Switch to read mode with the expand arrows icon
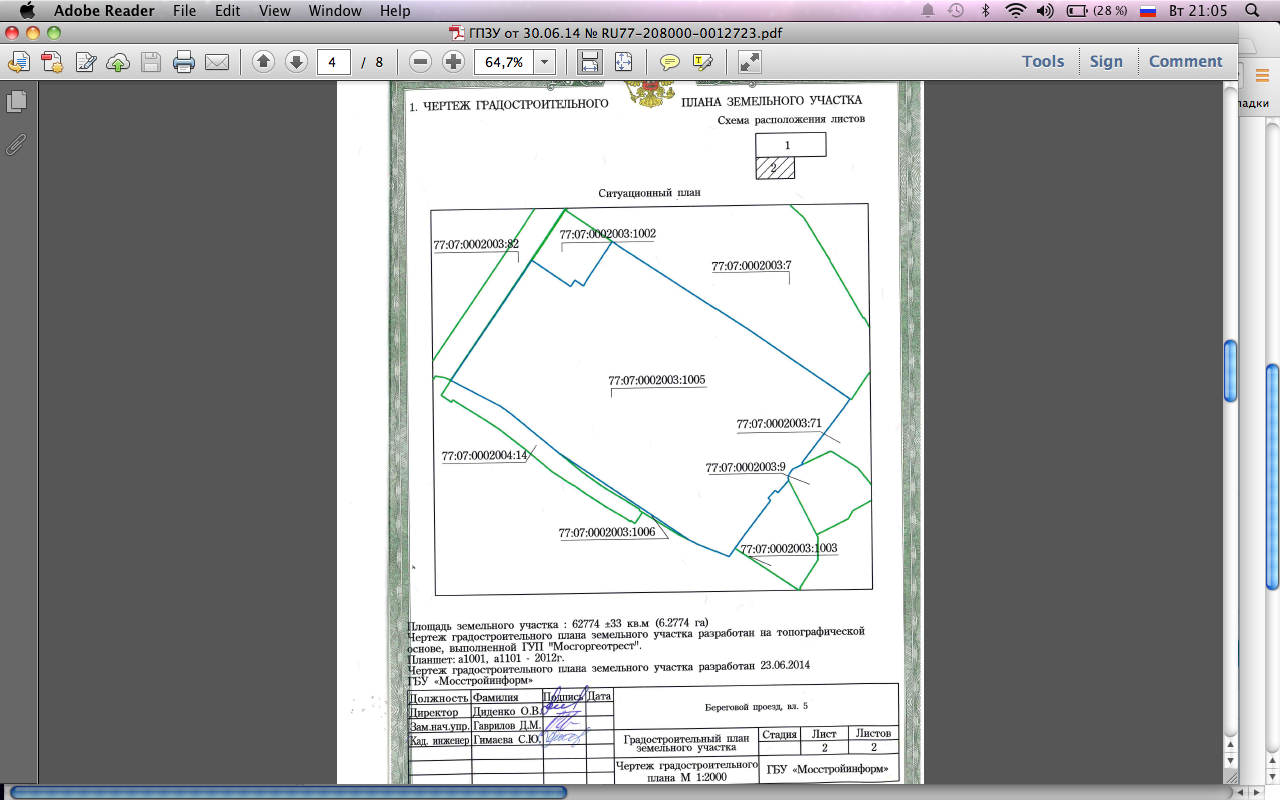The image size is (1280, 800). tap(750, 62)
